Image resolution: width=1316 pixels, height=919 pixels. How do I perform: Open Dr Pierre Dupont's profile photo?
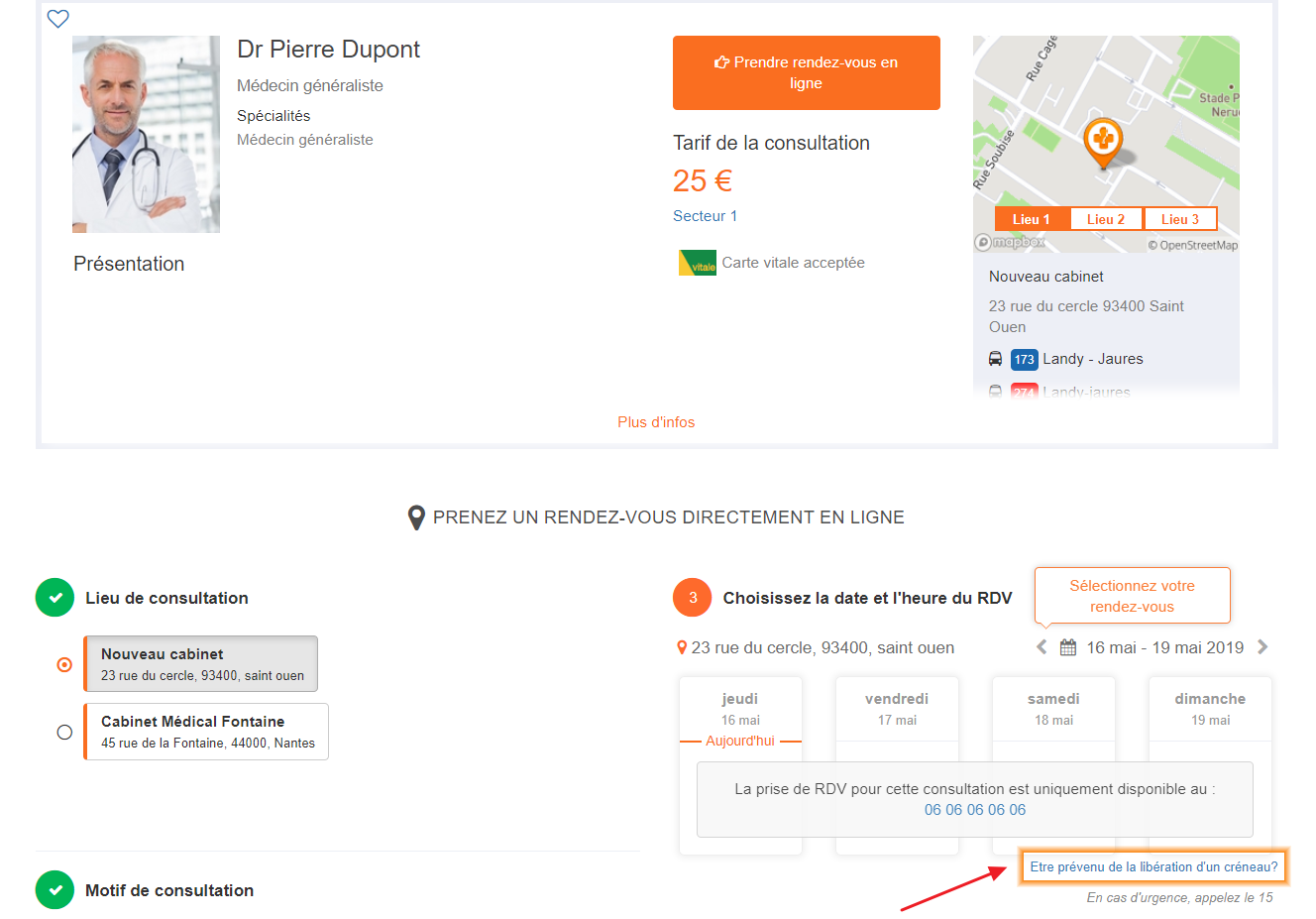pos(146,134)
